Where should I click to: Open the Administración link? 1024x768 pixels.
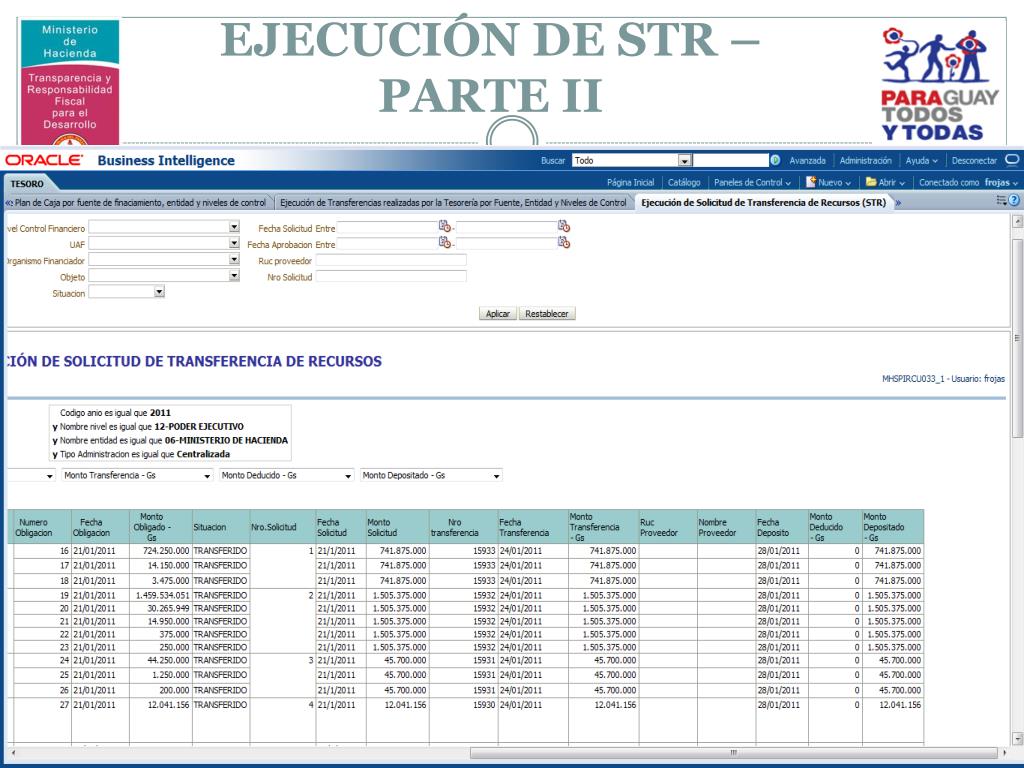865,161
